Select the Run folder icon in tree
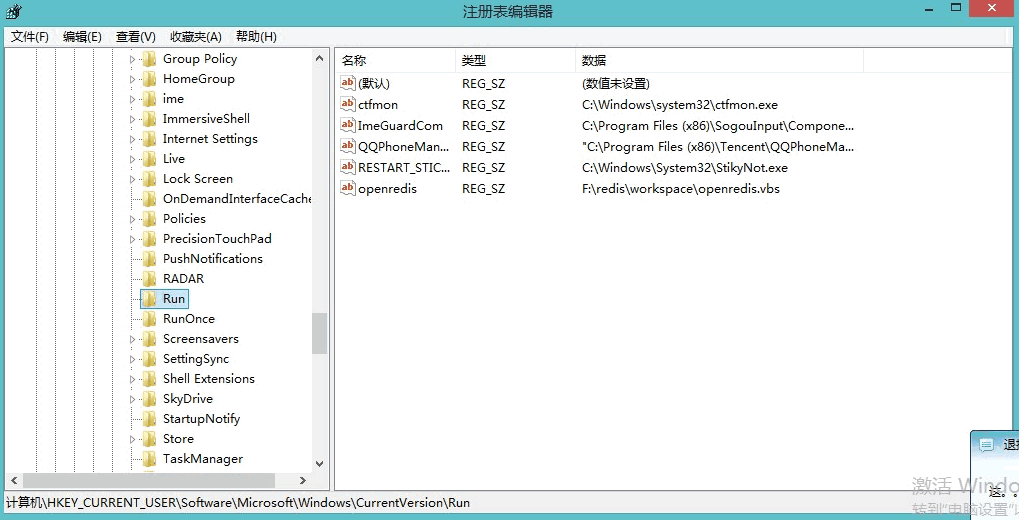 pyautogui.click(x=150, y=299)
